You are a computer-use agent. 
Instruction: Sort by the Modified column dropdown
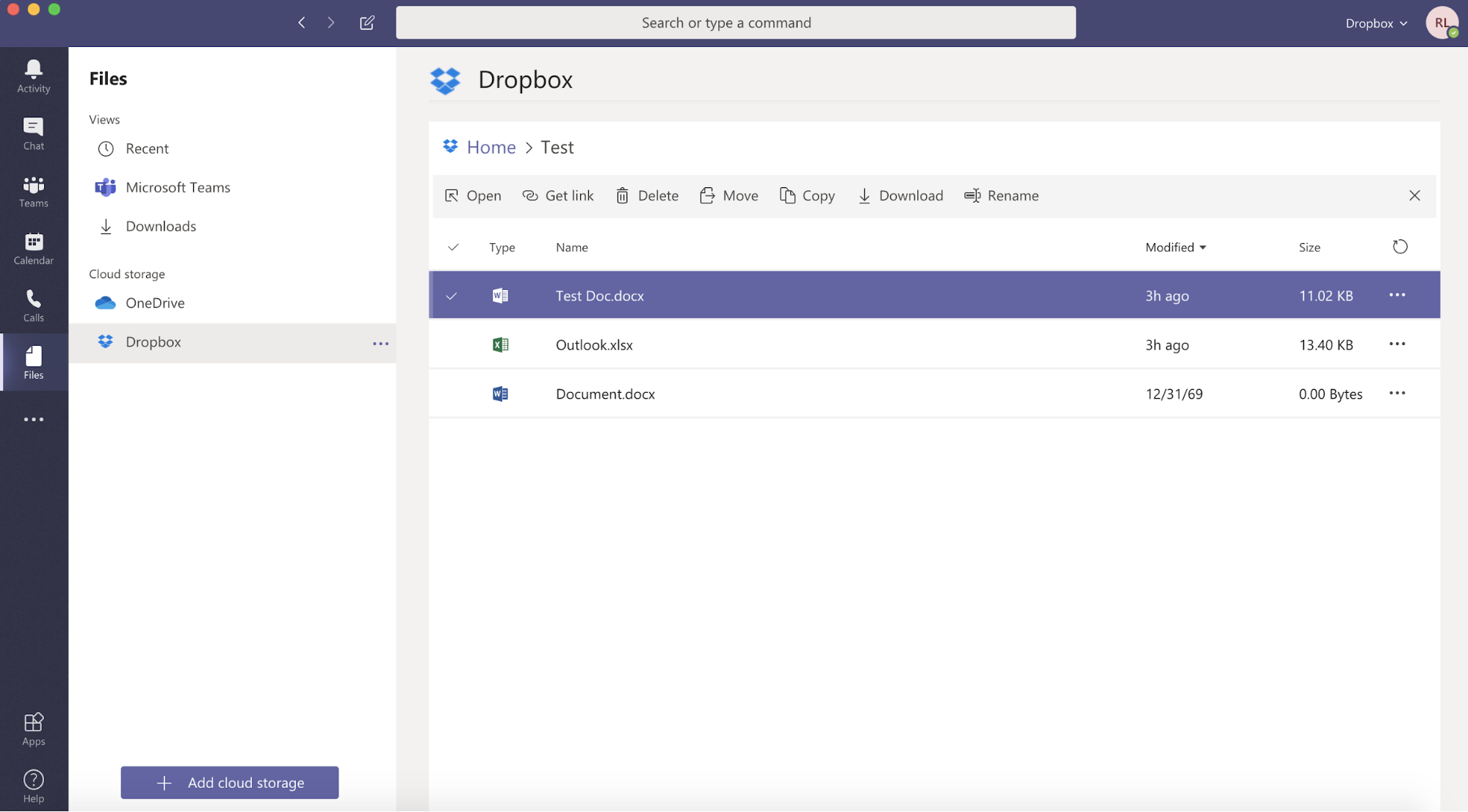pyautogui.click(x=1176, y=247)
